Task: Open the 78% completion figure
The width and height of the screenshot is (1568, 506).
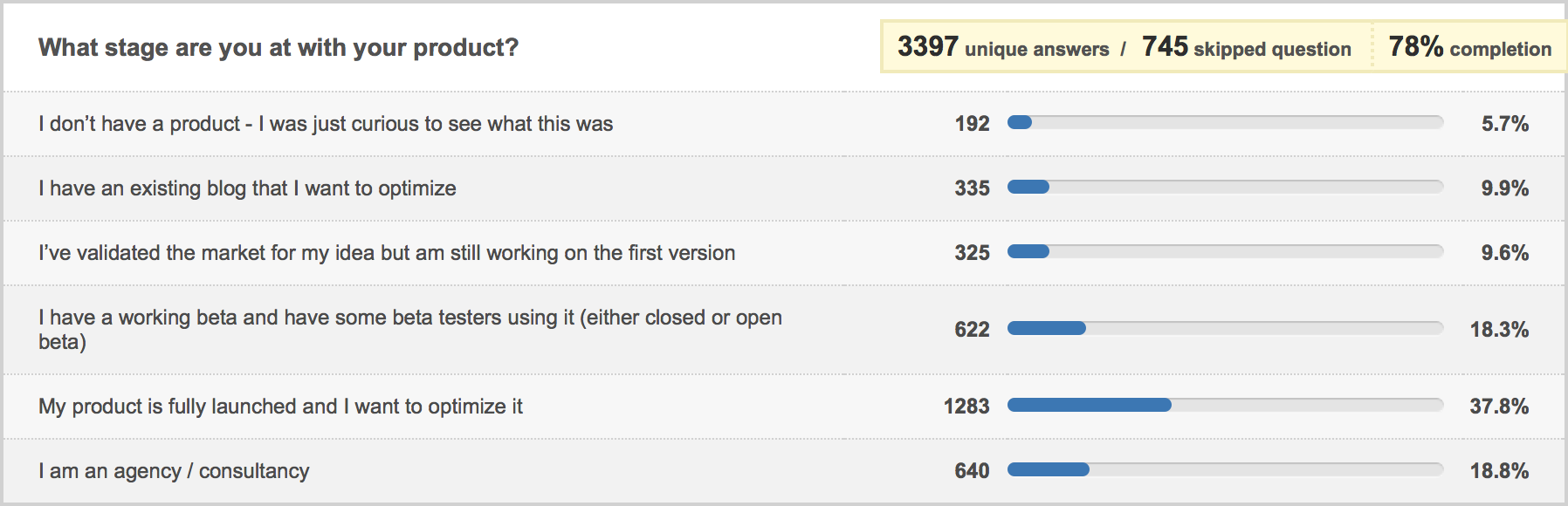Action: pos(1469,47)
